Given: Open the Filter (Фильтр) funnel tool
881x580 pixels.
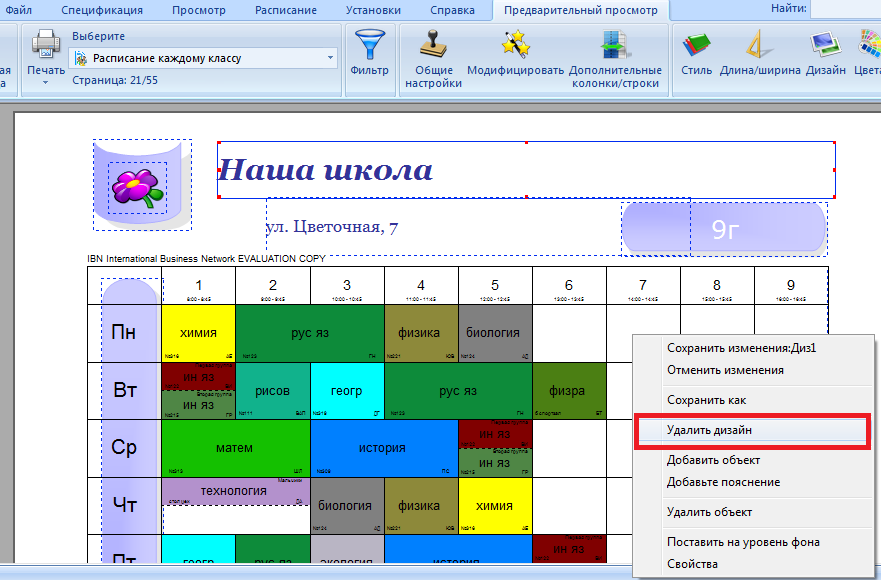Looking at the screenshot, I should click(x=370, y=47).
